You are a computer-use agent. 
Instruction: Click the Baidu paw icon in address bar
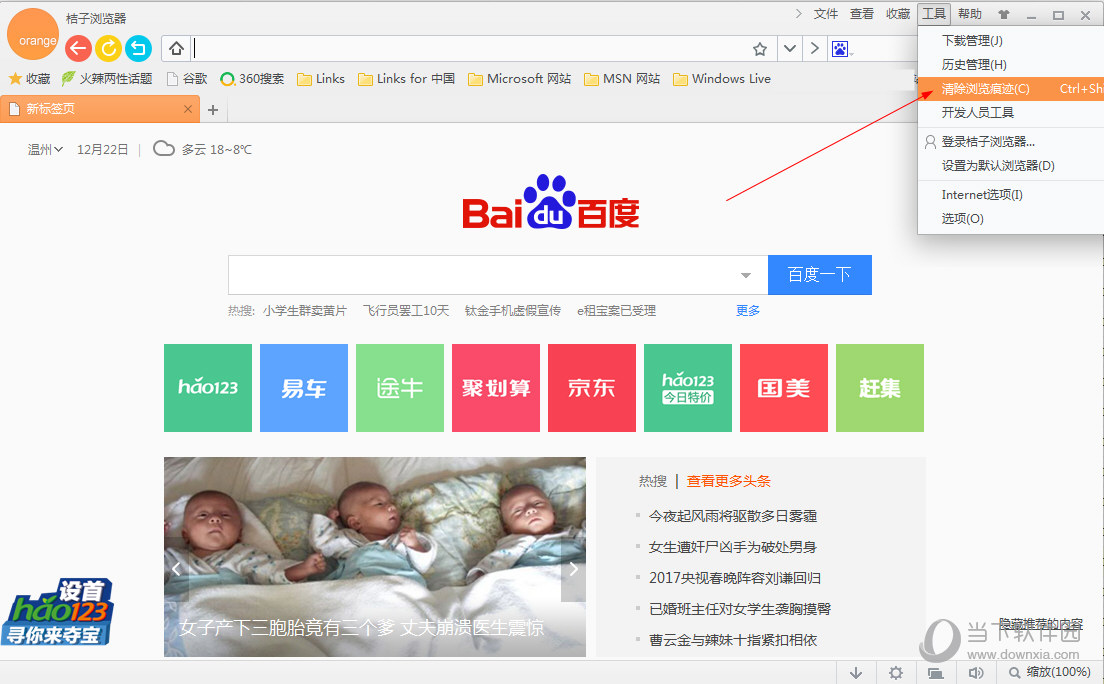[x=840, y=48]
